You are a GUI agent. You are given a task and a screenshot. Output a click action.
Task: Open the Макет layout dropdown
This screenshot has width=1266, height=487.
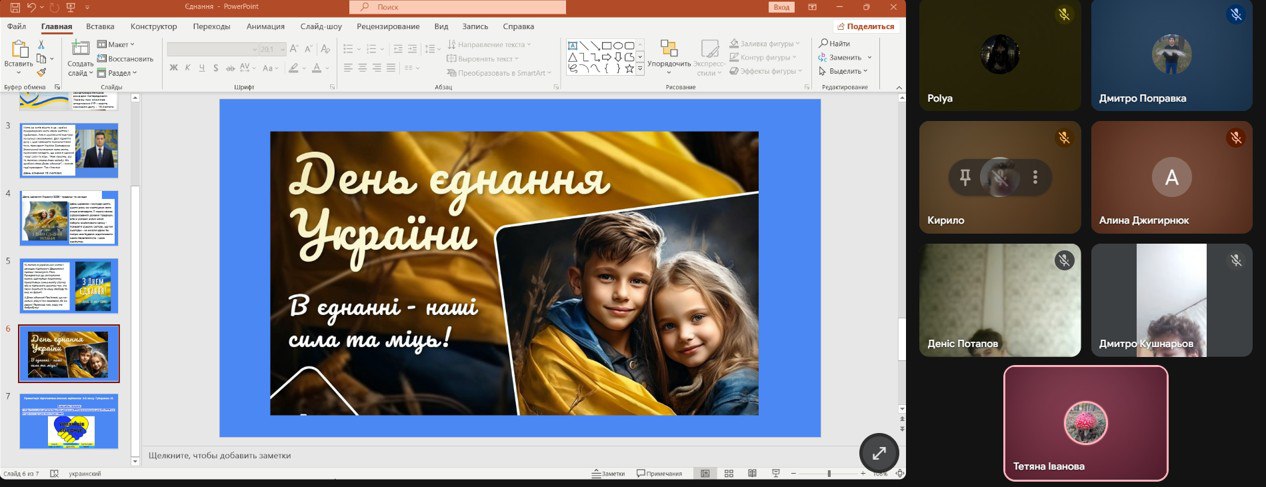tap(118, 44)
